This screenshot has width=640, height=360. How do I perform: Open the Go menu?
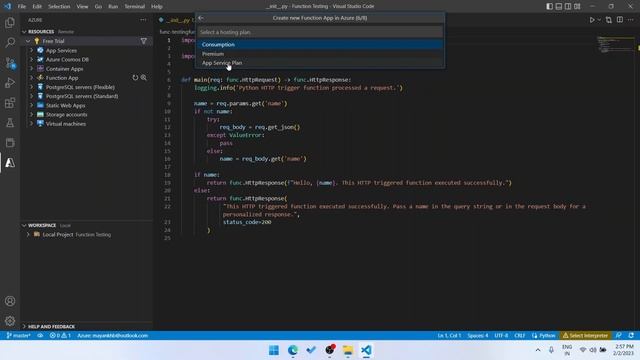(98, 7)
